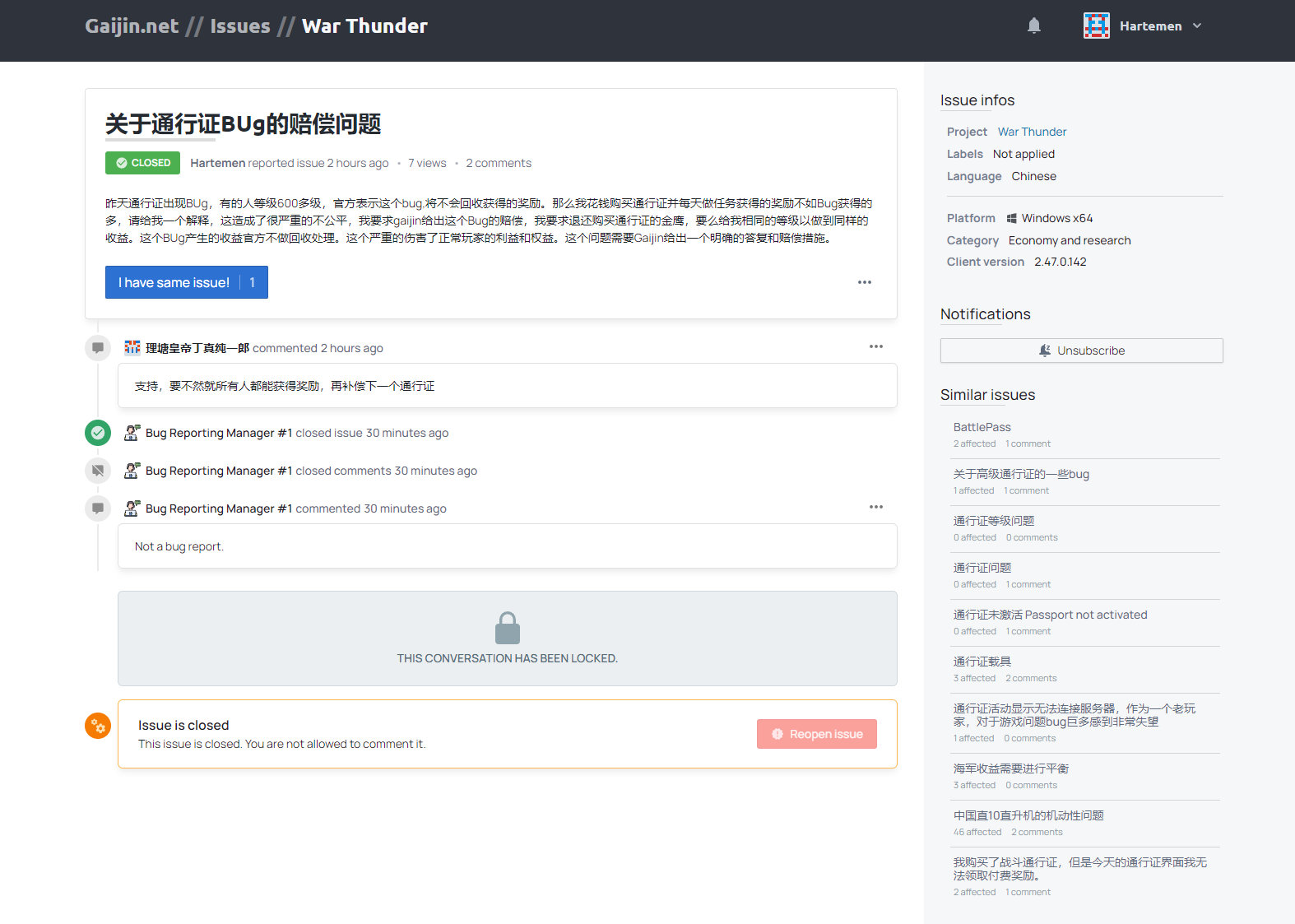Click 'Bug Reporting Manager #1' on closed comments row
Image resolution: width=1295 pixels, height=924 pixels.
coord(219,471)
